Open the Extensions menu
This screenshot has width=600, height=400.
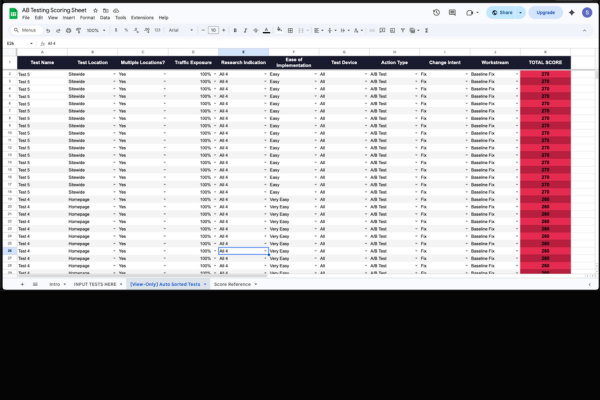click(x=142, y=18)
